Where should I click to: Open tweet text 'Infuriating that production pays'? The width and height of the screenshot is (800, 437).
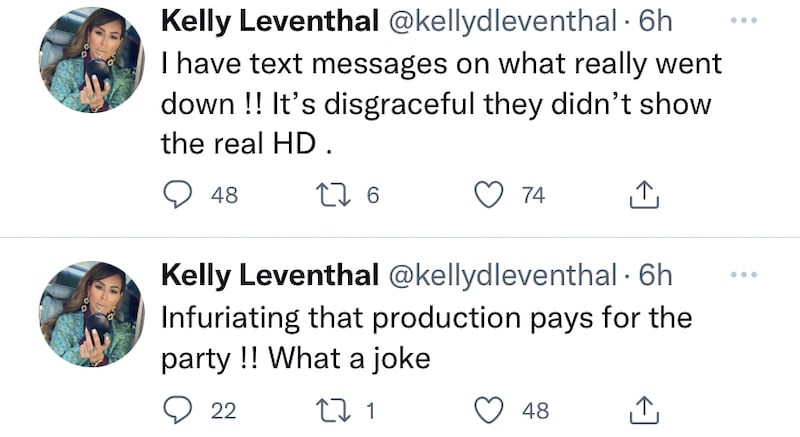[x=426, y=318]
